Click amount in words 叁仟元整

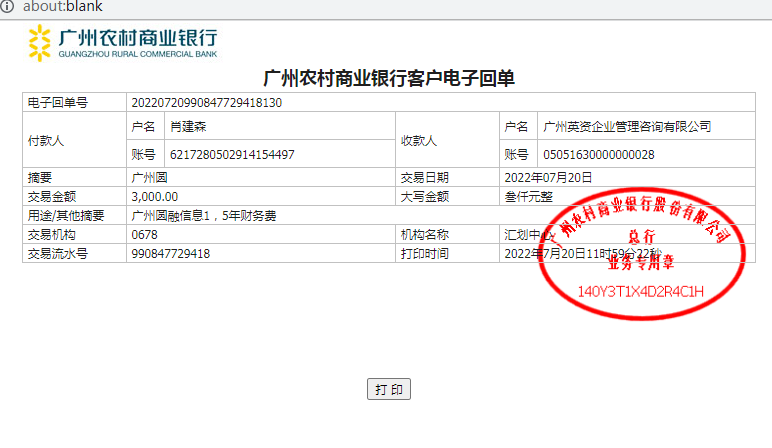528,196
